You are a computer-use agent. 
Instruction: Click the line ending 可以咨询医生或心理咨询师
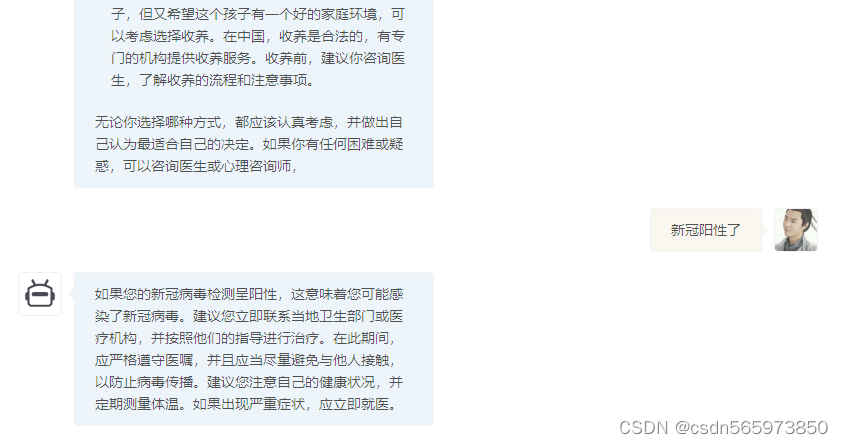pyautogui.click(x=196, y=166)
